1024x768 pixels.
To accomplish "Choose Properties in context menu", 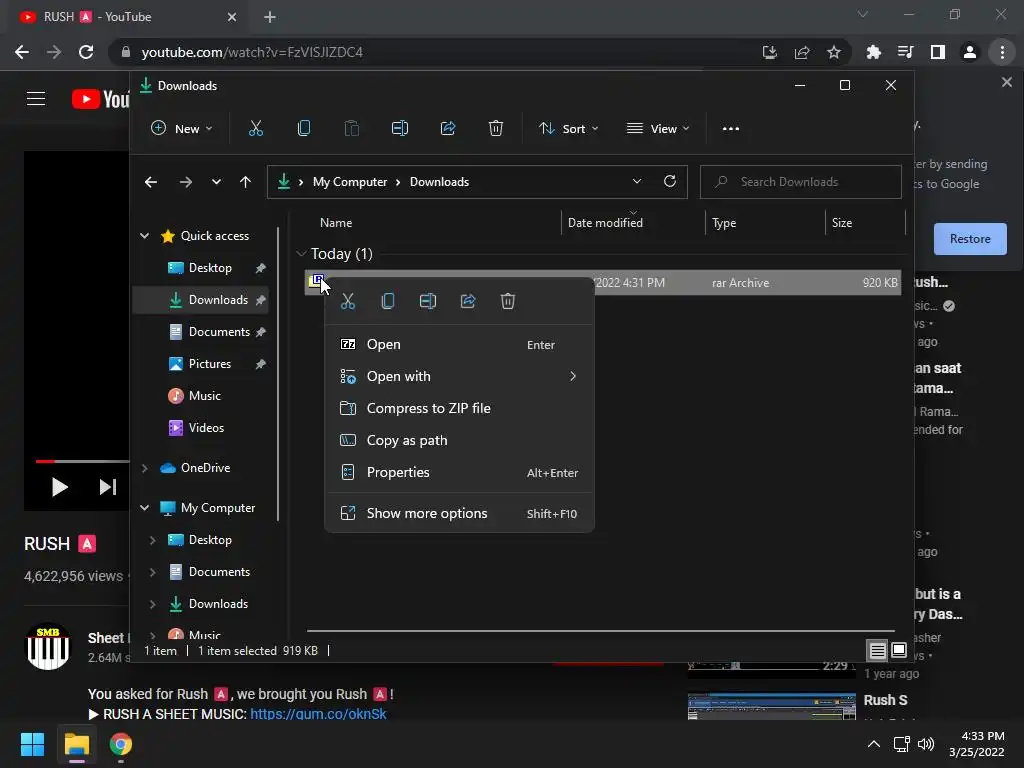I will point(459,472).
